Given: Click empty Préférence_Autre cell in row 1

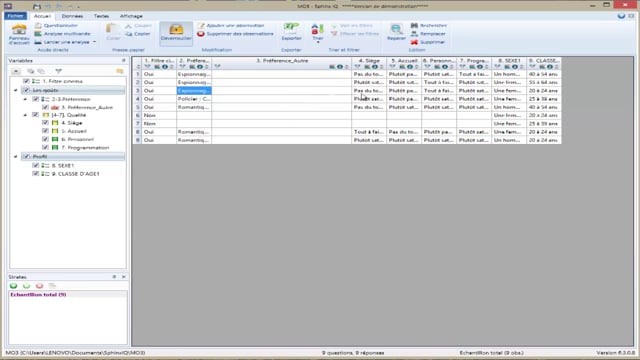Looking at the screenshot, I should coord(282,74).
